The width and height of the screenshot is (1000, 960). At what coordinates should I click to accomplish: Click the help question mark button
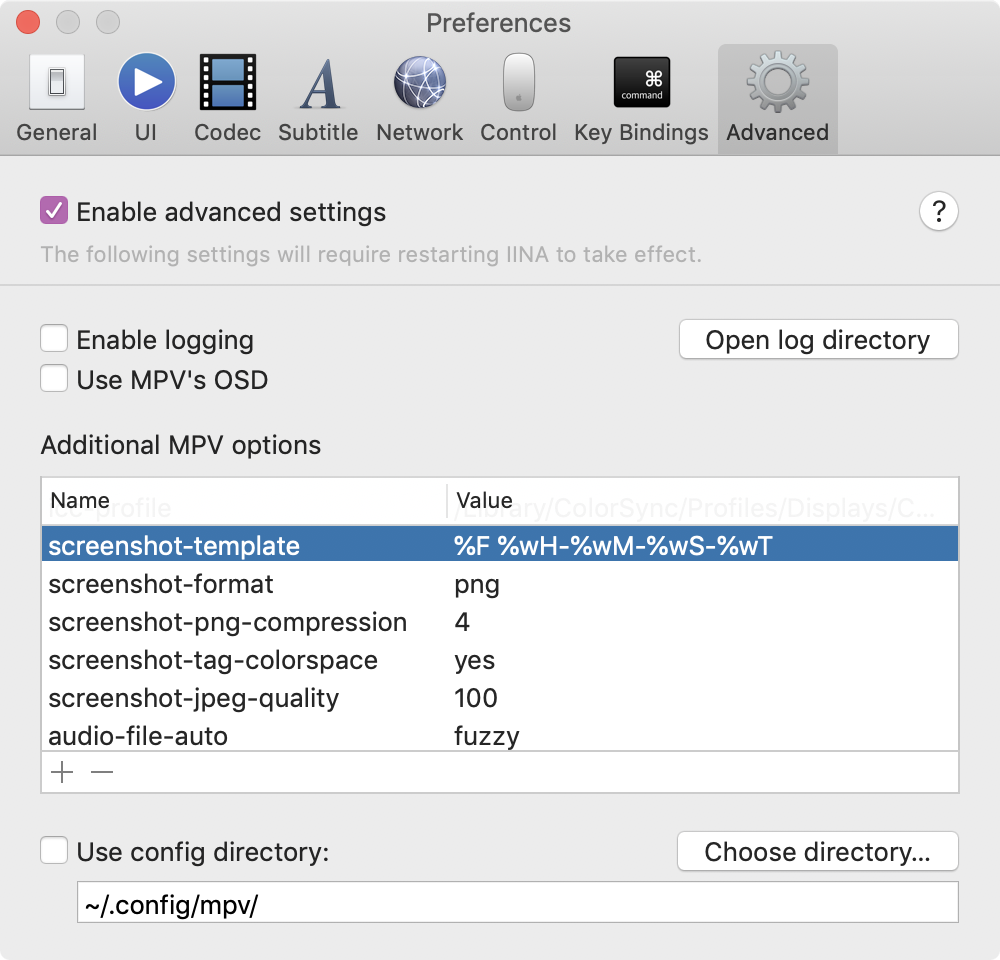click(x=938, y=212)
